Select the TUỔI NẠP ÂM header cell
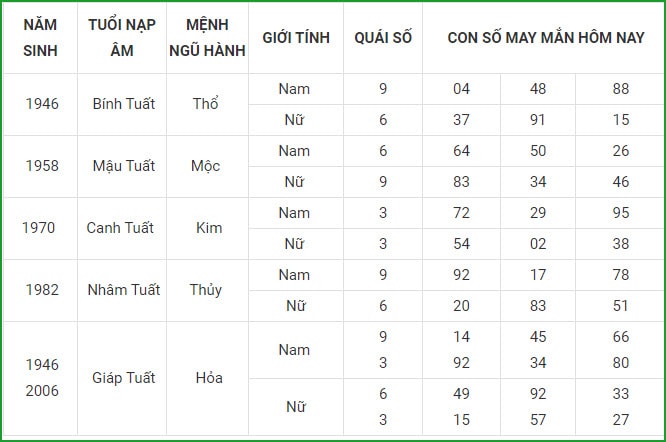Viewport: 666px width, 442px height. (122, 38)
